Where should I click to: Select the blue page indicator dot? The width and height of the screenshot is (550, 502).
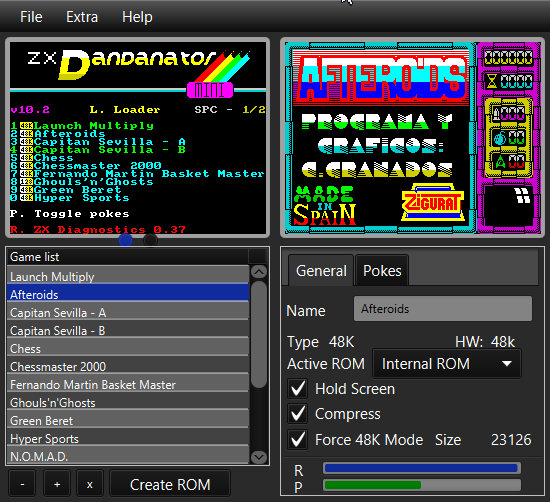[x=126, y=240]
